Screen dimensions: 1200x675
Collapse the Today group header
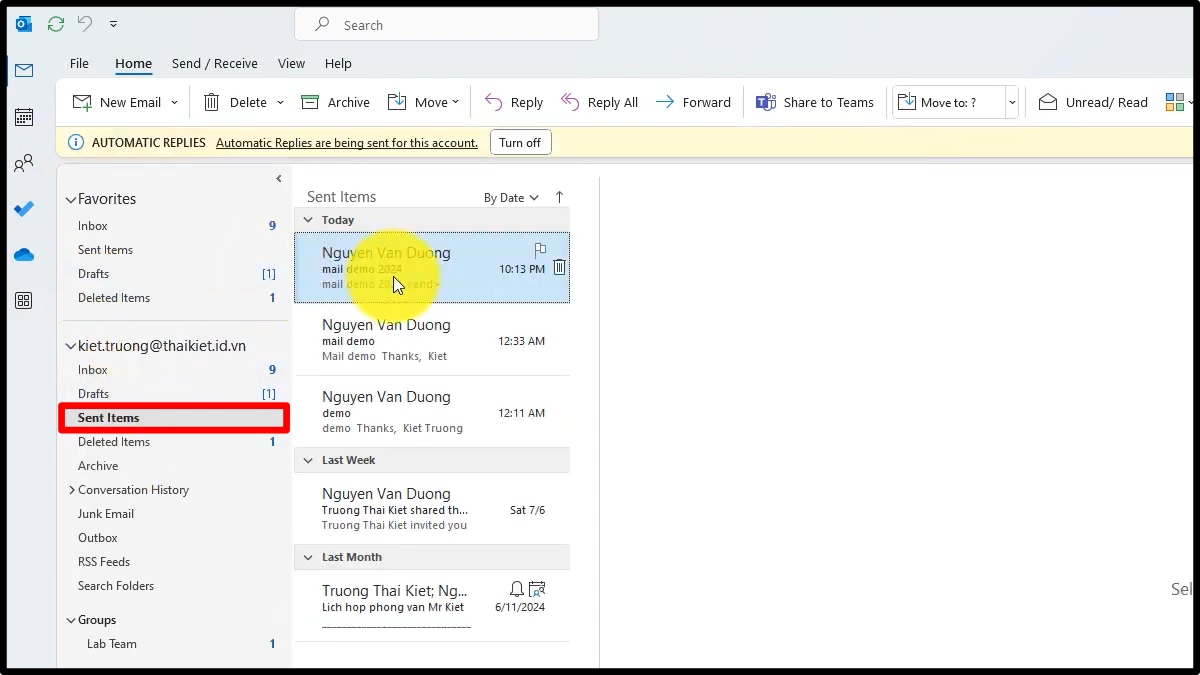(309, 220)
